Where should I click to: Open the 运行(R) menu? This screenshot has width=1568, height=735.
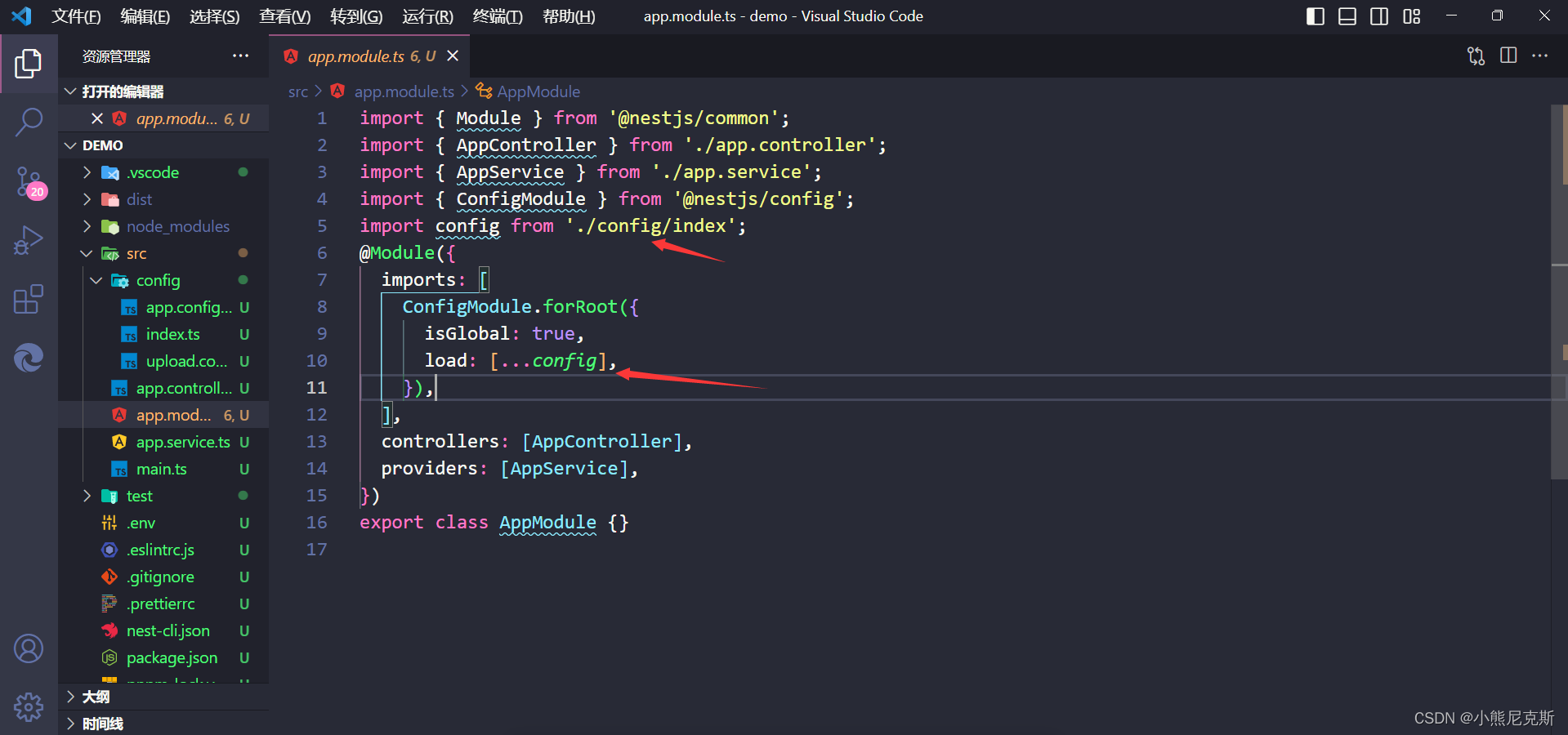click(427, 16)
